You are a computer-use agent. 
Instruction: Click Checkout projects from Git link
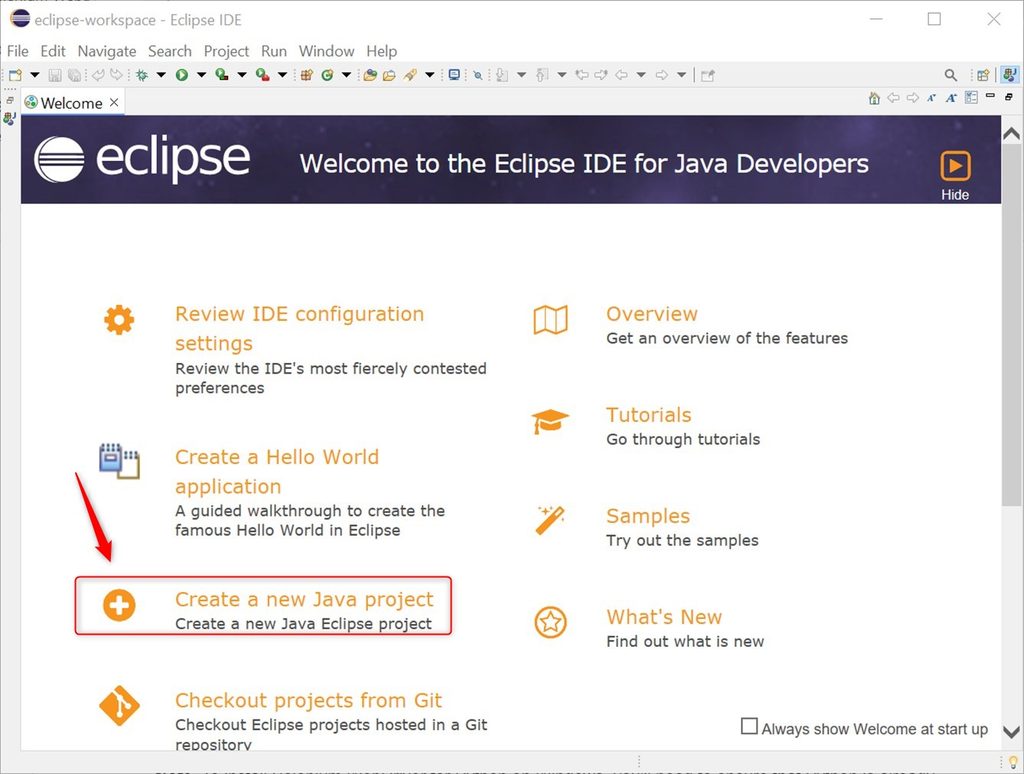click(x=308, y=700)
